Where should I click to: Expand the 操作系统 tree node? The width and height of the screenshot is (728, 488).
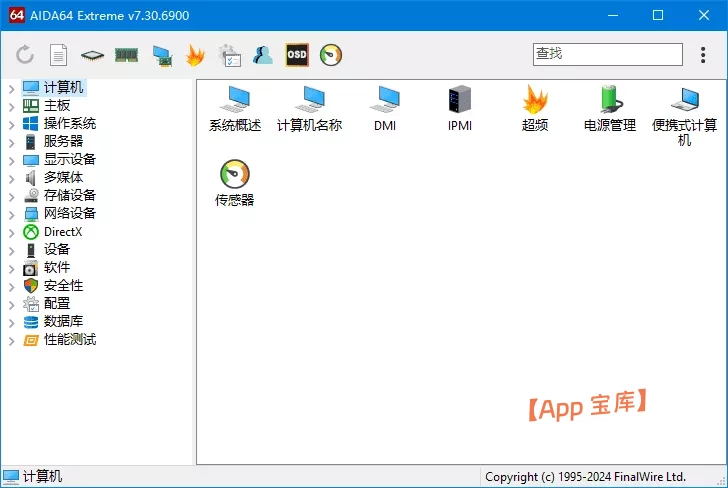12,124
